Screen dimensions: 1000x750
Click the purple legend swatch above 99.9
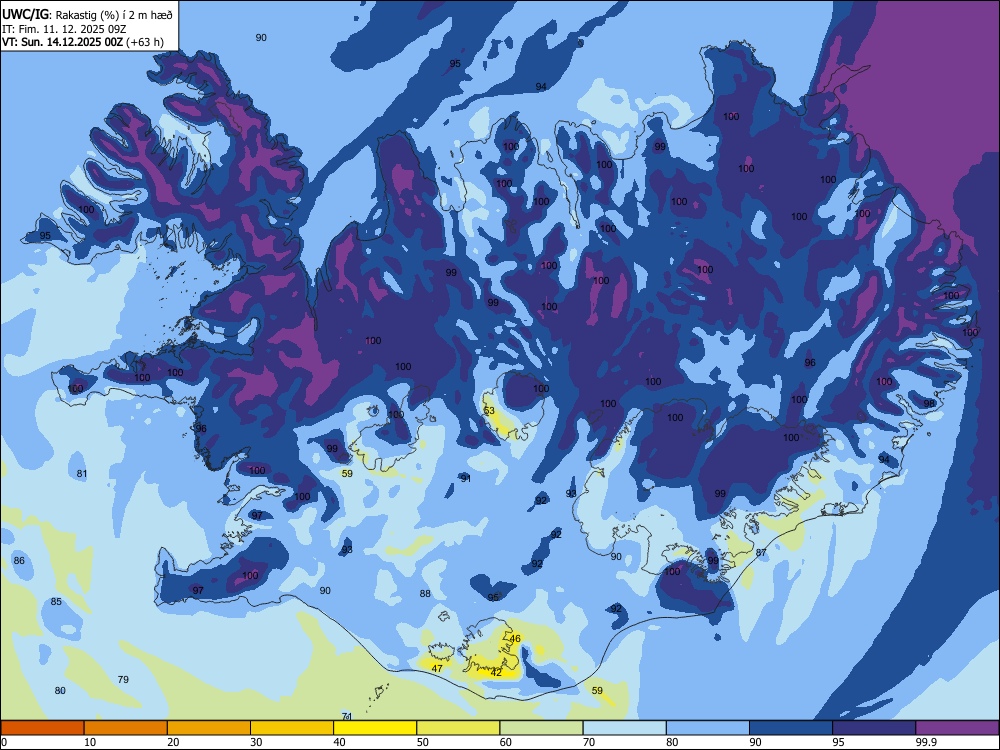click(x=957, y=728)
